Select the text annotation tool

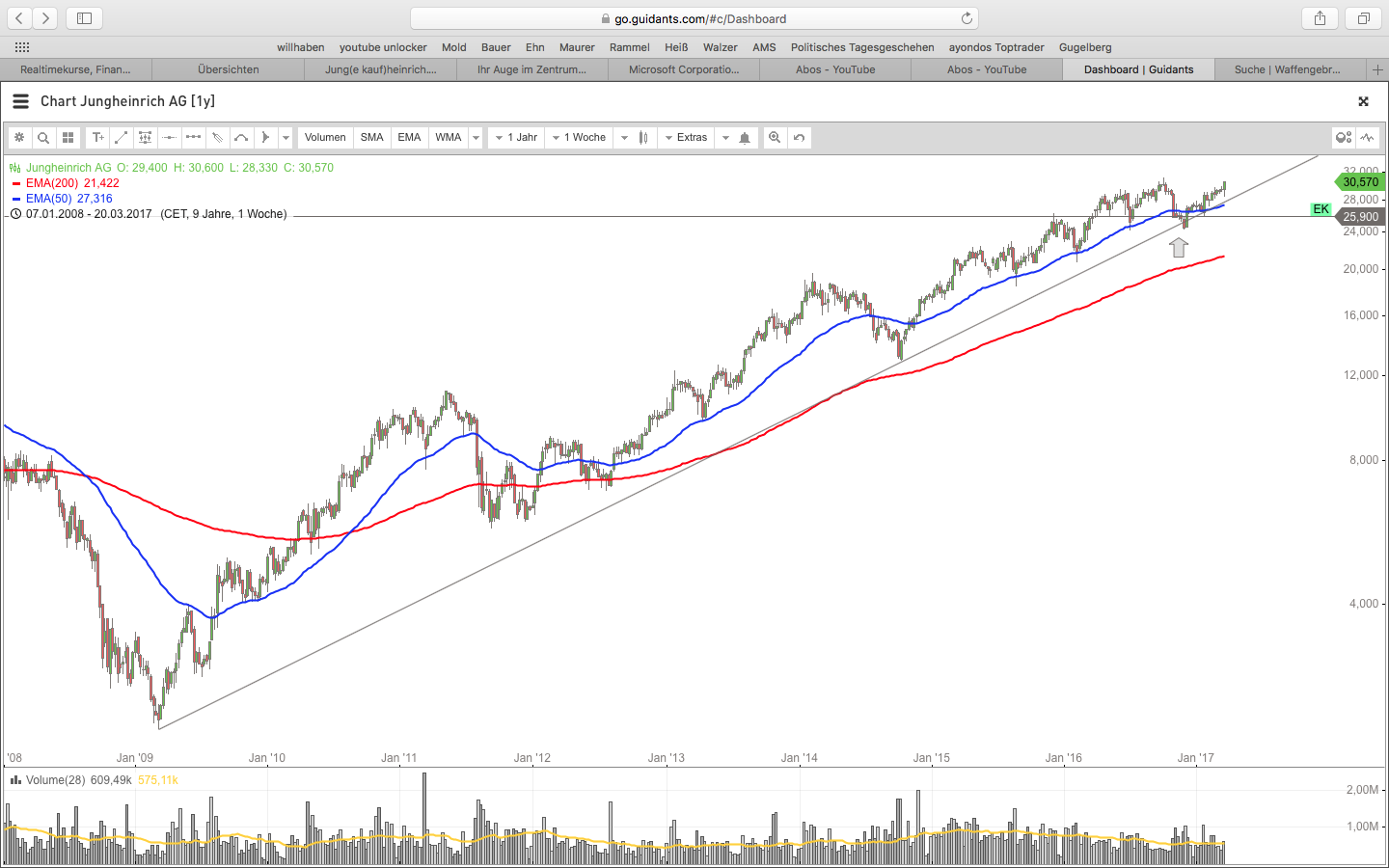point(97,138)
